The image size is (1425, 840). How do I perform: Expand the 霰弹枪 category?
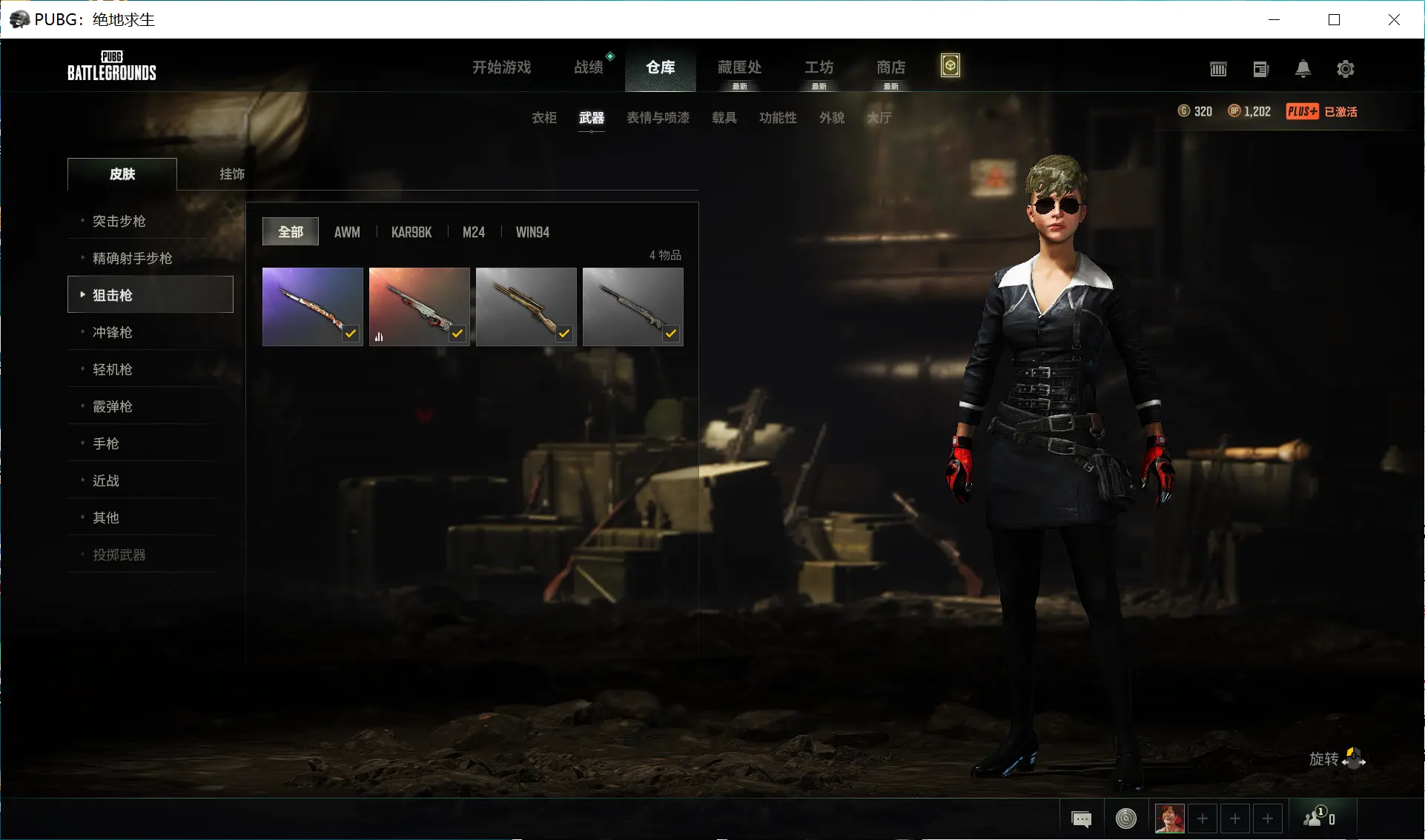click(151, 406)
